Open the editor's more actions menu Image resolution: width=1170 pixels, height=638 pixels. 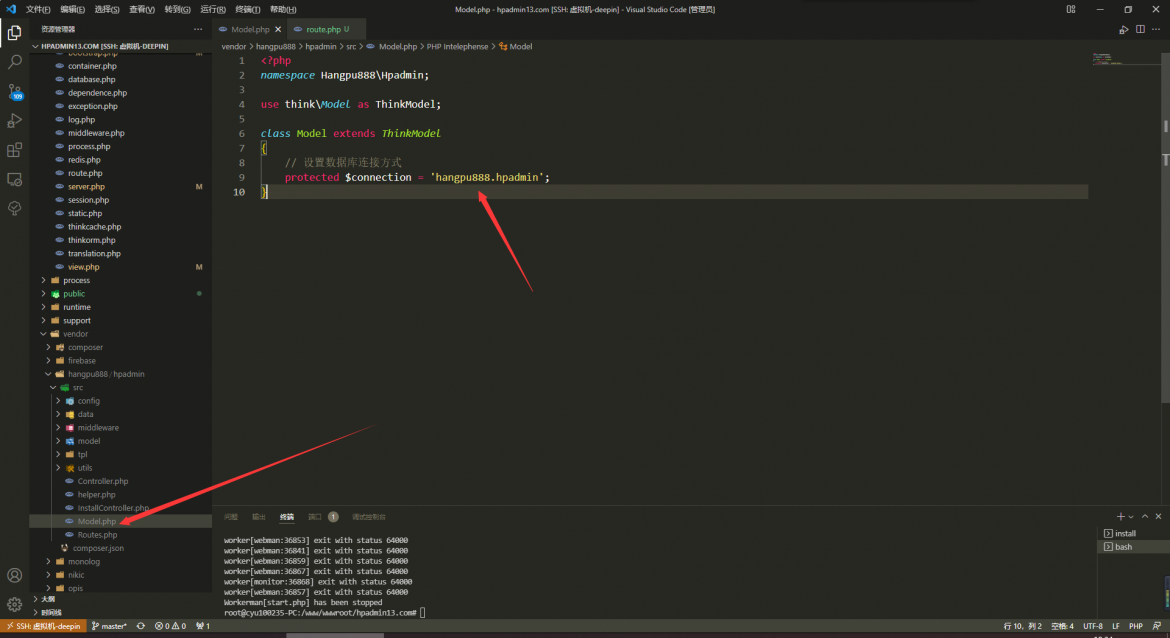click(1156, 29)
